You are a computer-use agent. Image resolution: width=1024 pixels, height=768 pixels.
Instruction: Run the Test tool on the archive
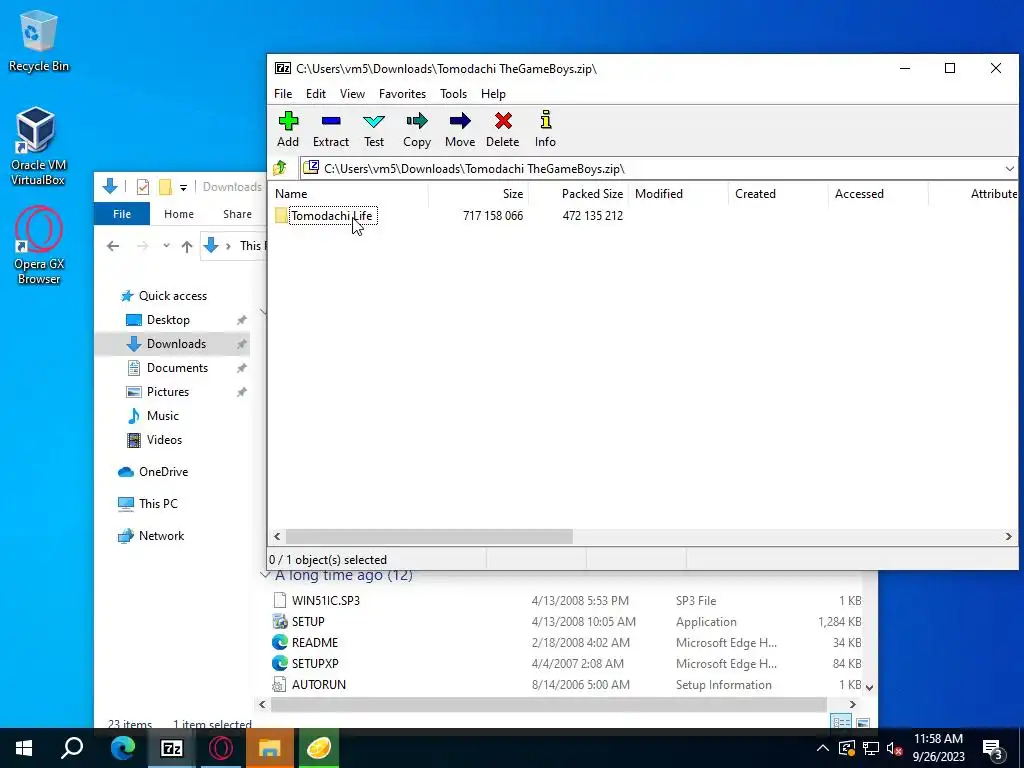point(374,129)
